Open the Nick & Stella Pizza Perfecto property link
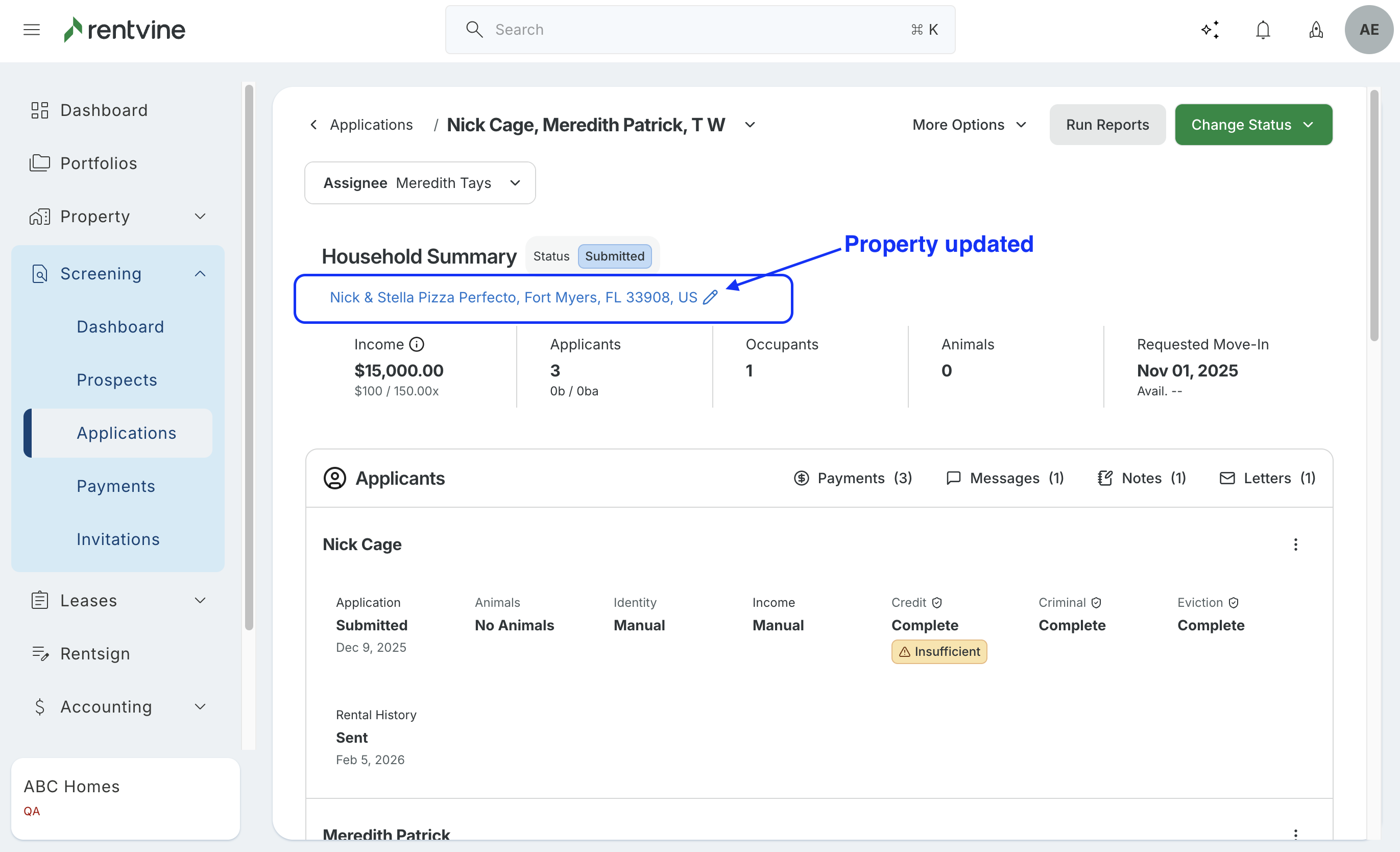Viewport: 1400px width, 852px height. (513, 297)
